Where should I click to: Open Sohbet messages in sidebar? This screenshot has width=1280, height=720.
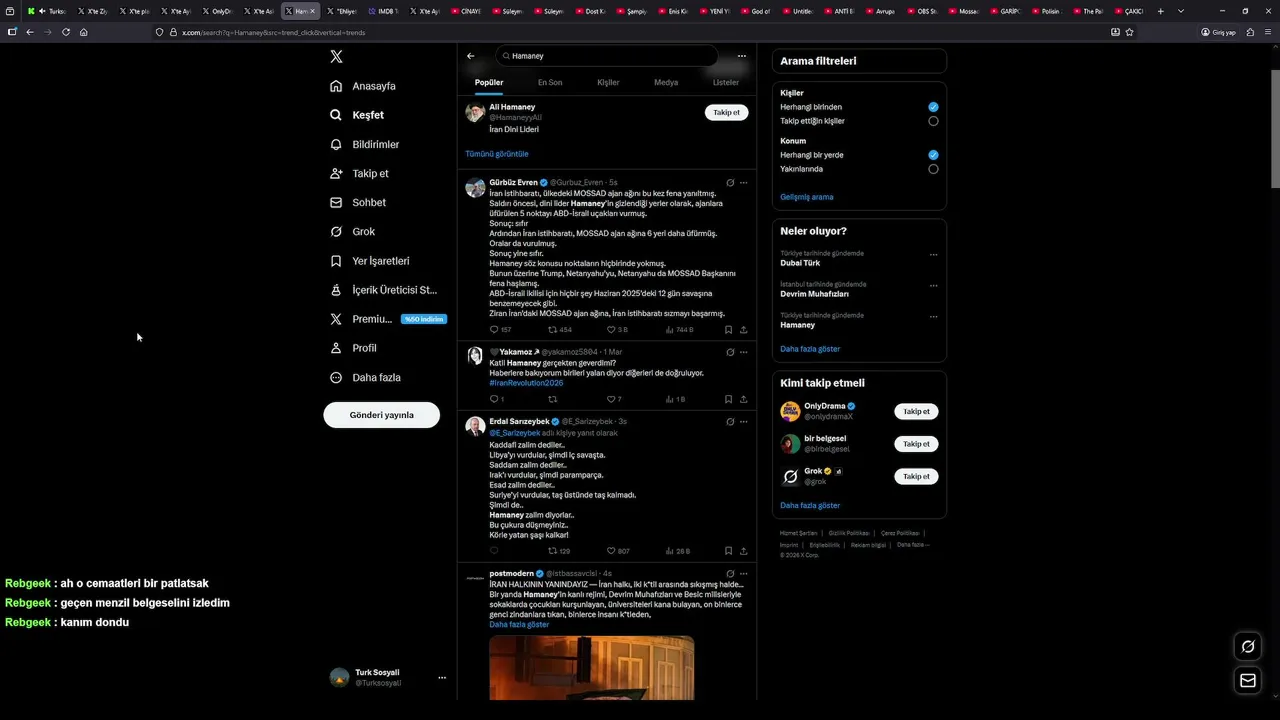pos(358,202)
